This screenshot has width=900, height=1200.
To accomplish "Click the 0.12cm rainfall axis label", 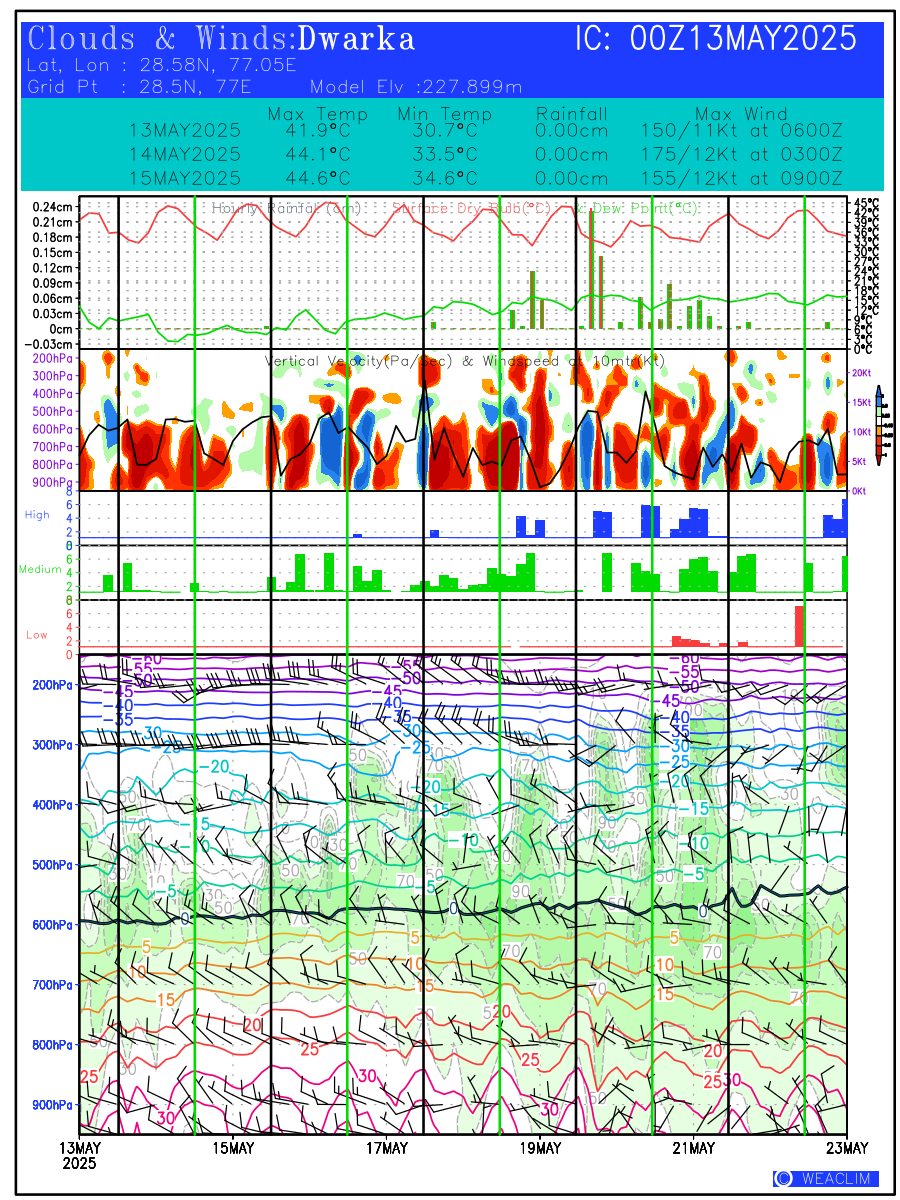I will pyautogui.click(x=52, y=267).
